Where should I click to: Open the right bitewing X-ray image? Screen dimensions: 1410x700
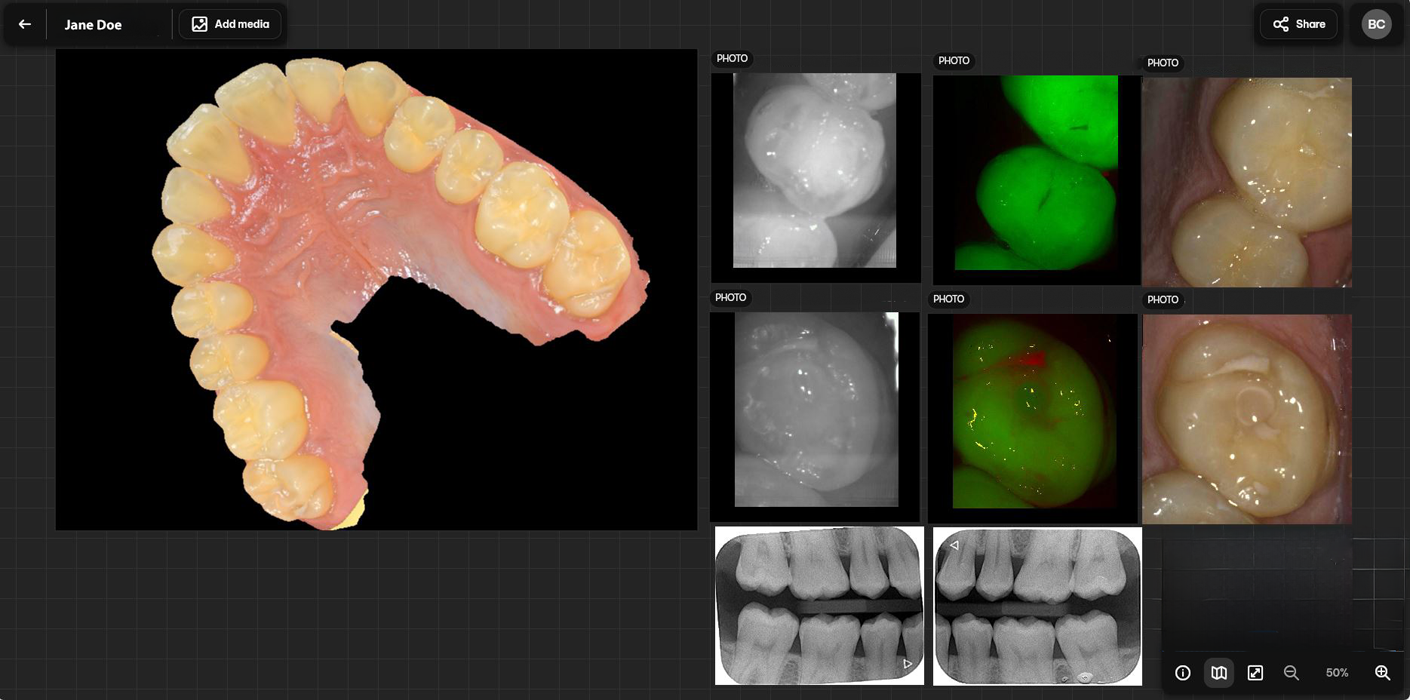coord(1037,606)
